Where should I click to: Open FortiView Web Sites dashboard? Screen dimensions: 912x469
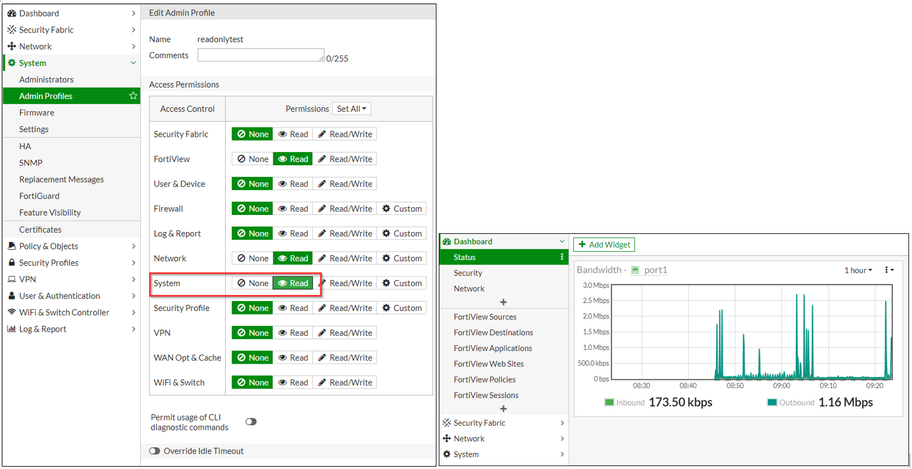tap(489, 364)
